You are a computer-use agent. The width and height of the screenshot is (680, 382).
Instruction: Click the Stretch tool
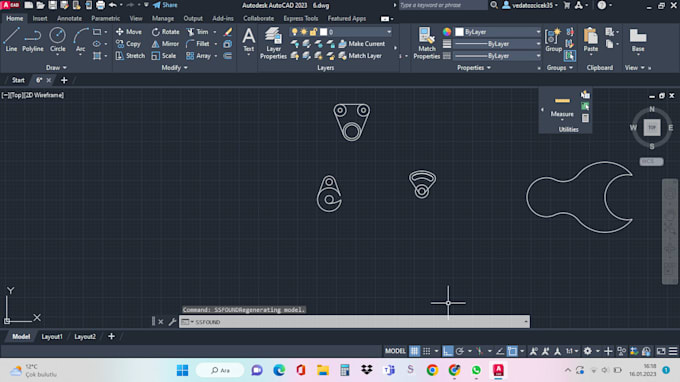point(130,56)
